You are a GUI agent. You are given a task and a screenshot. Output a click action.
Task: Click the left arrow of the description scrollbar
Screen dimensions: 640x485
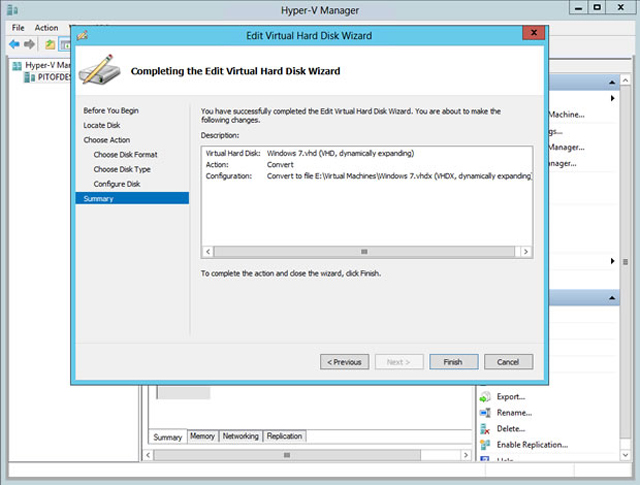click(x=208, y=252)
